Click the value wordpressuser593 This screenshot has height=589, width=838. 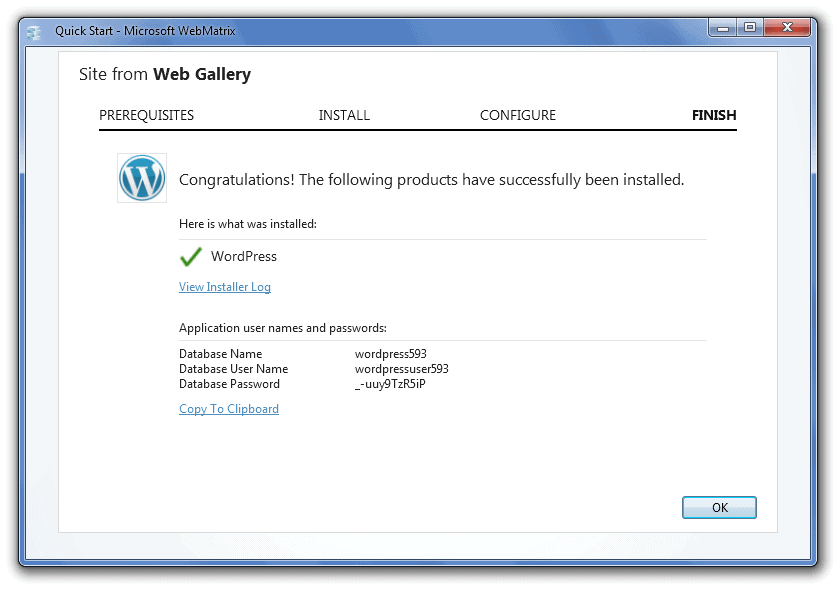[x=401, y=369]
